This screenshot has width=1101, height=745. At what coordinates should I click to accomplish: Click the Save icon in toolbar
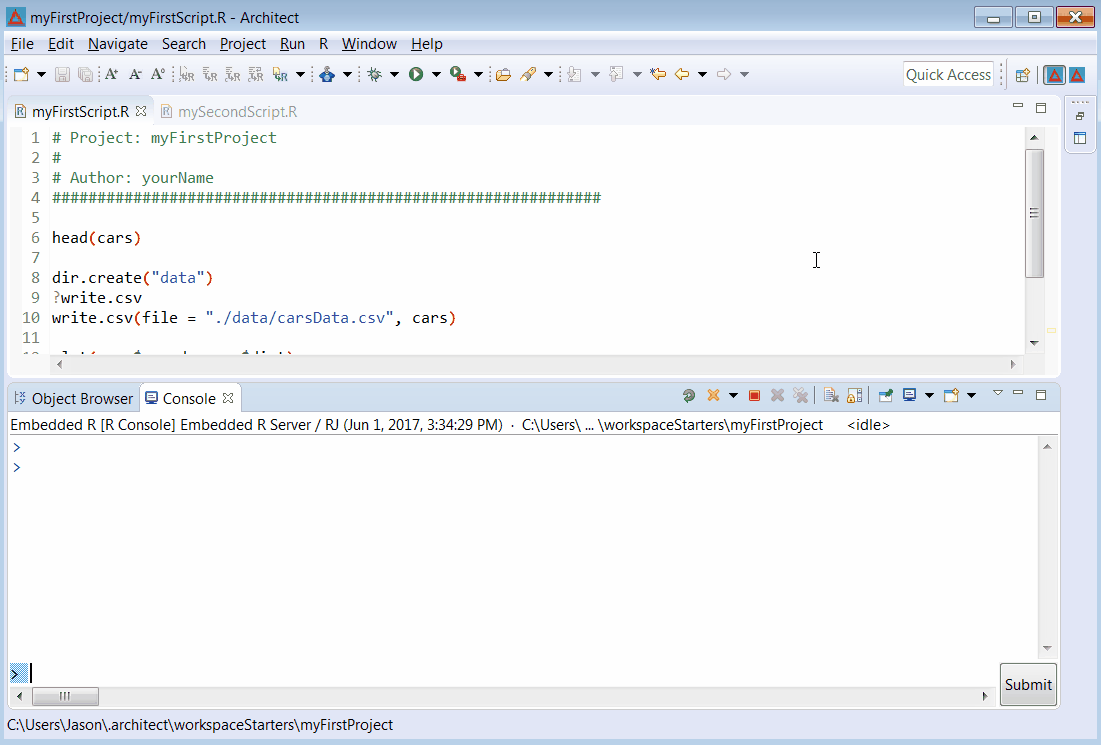pos(62,74)
